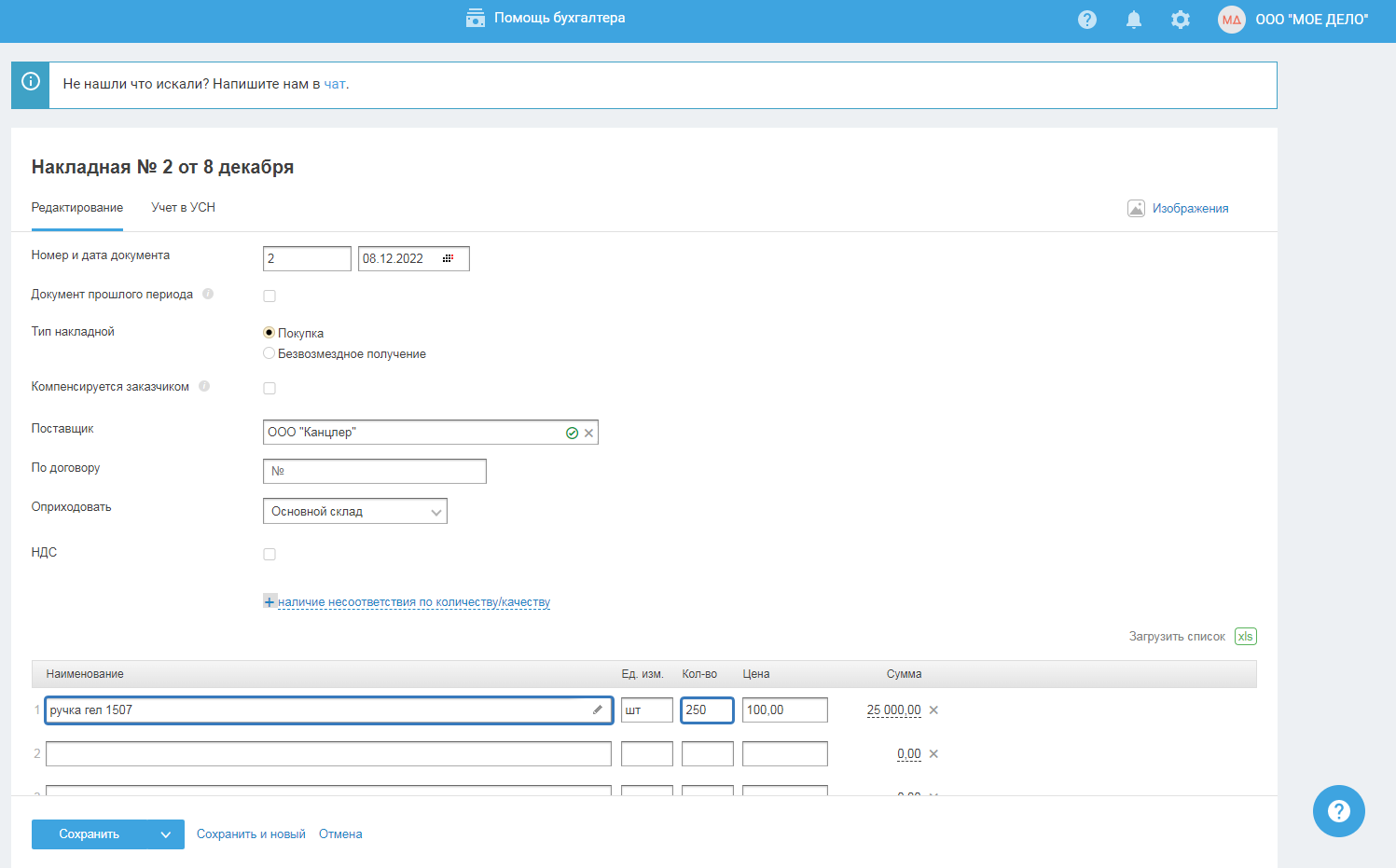Clear supplier with the X icon
The width and height of the screenshot is (1396, 868).
click(588, 434)
